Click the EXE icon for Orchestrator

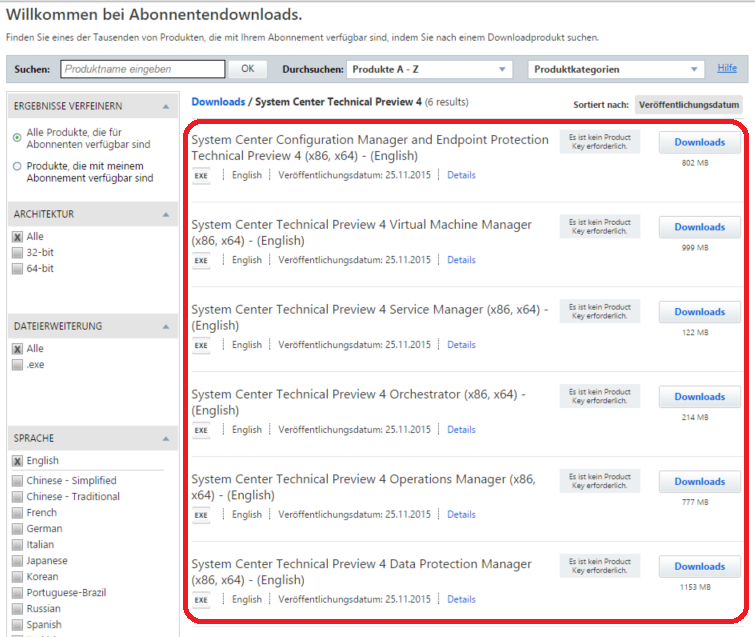point(201,430)
